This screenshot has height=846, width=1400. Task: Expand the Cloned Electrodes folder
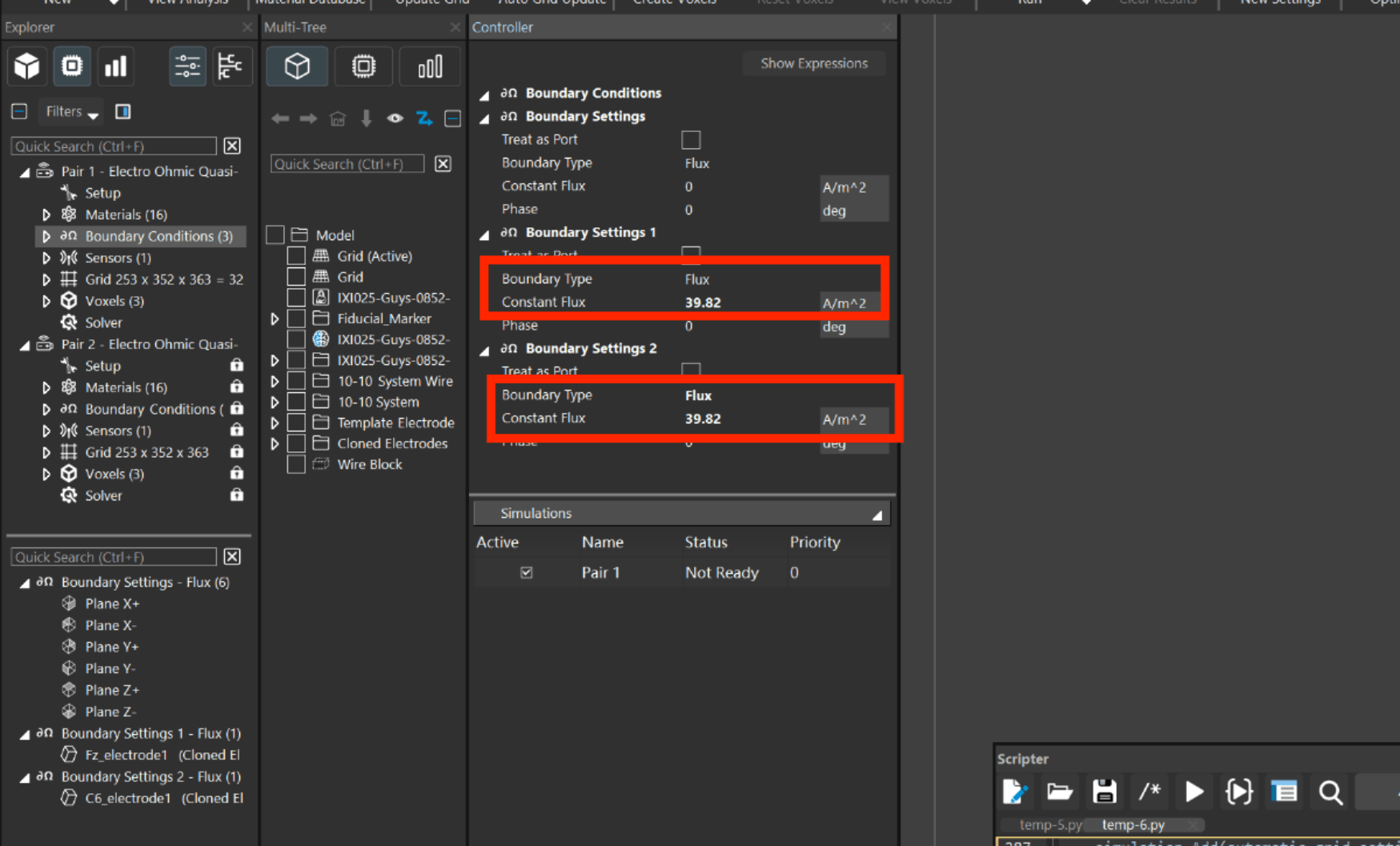pyautogui.click(x=275, y=443)
